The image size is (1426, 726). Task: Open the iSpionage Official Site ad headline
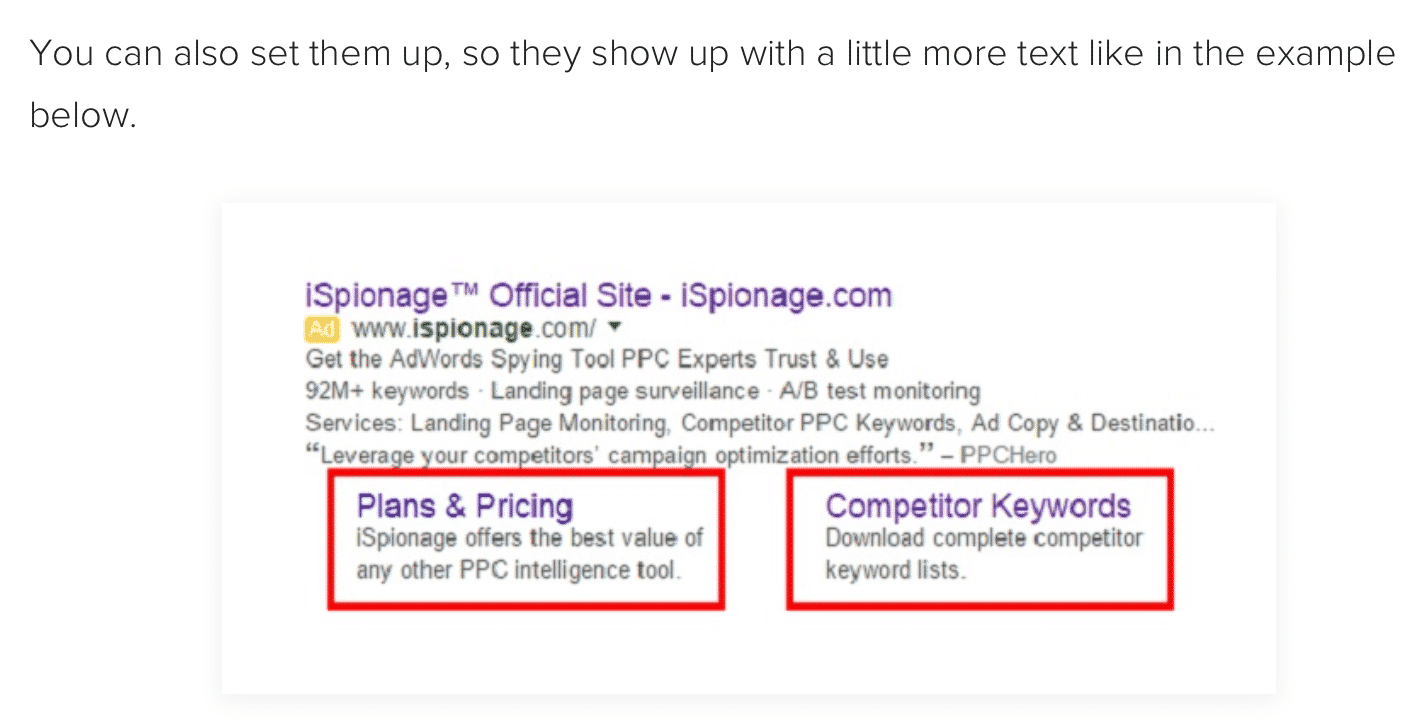597,296
